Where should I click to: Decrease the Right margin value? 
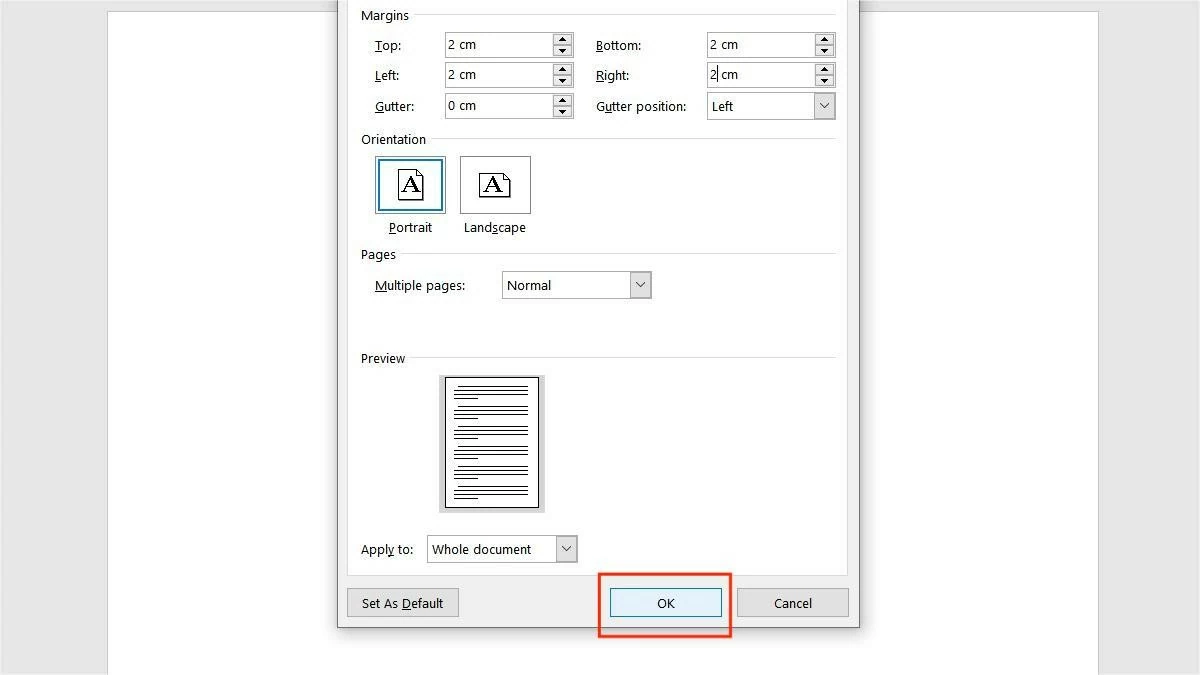[825, 80]
